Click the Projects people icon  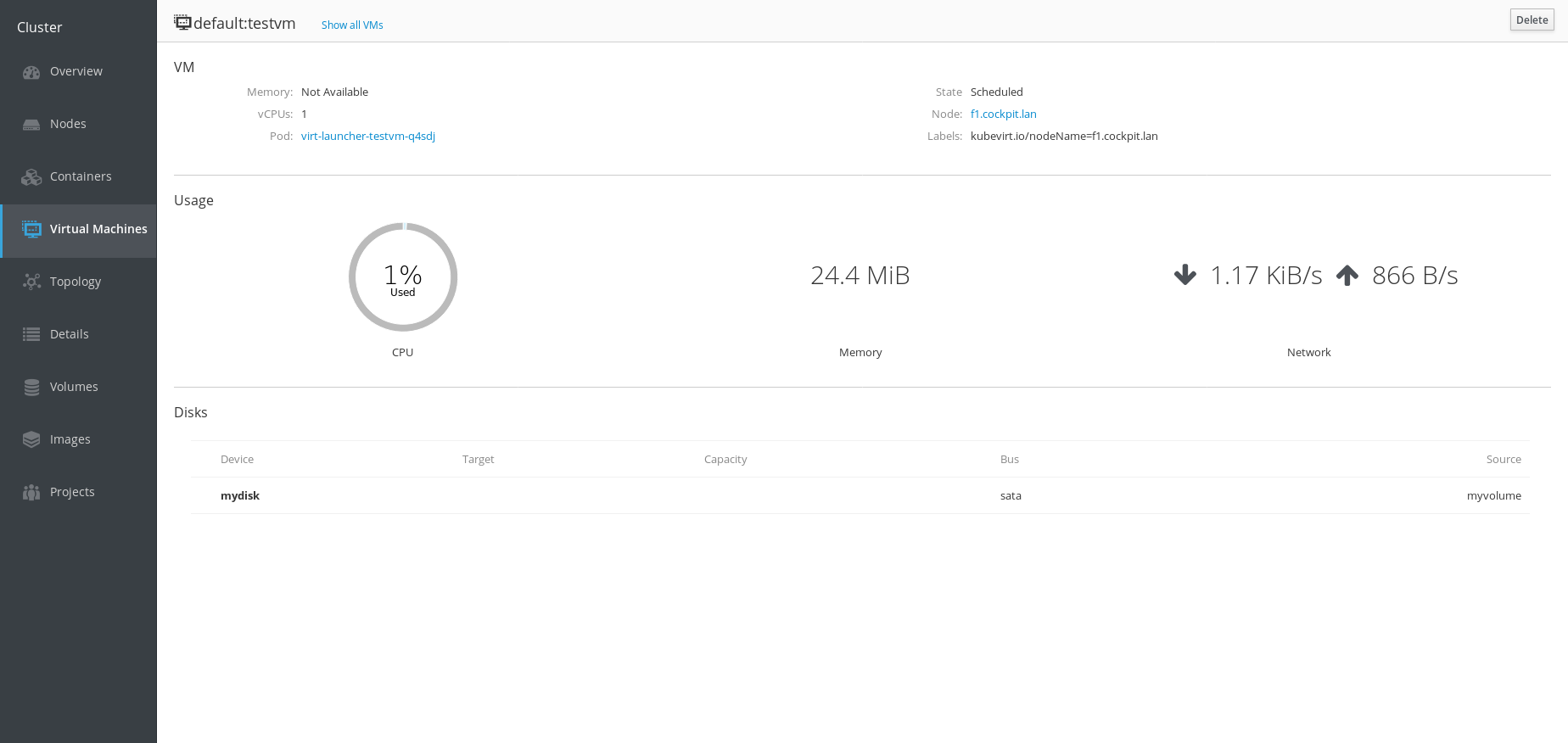pyautogui.click(x=31, y=493)
